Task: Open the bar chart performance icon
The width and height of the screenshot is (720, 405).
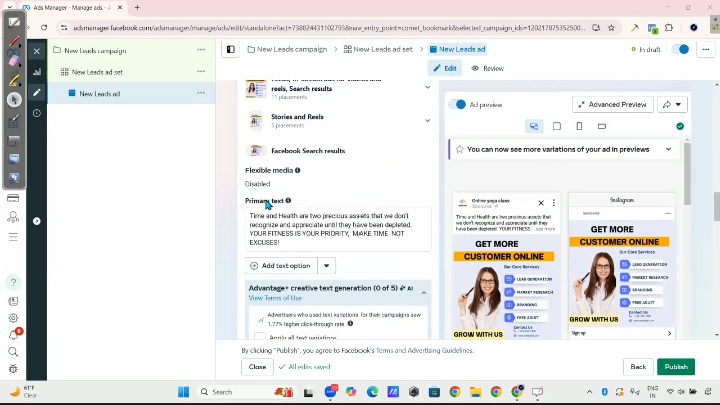Action: 37,72
